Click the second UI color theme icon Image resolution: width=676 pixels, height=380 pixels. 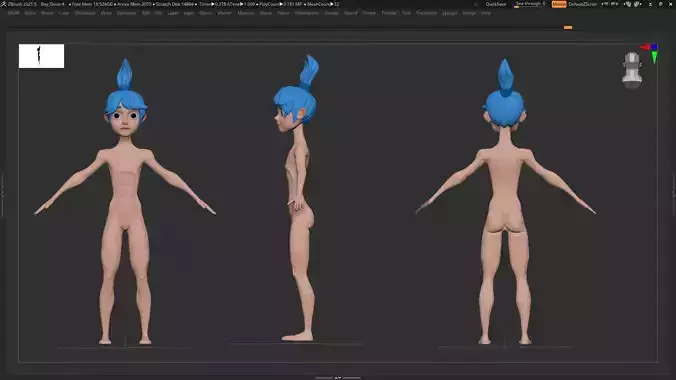638,4
